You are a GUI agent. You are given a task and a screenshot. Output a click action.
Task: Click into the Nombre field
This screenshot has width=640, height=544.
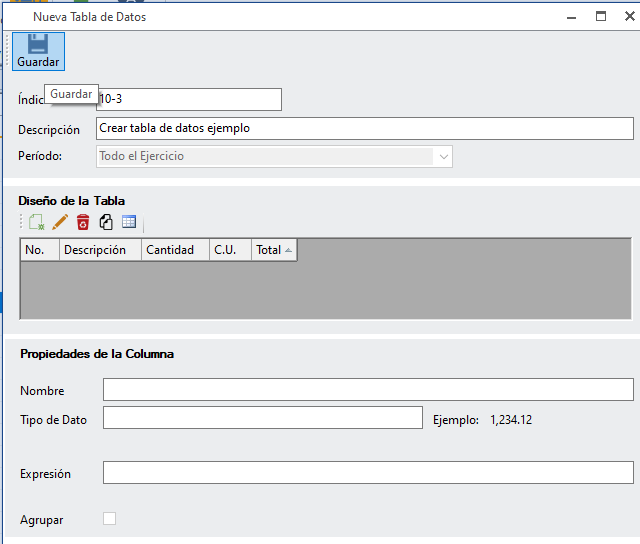(368, 390)
